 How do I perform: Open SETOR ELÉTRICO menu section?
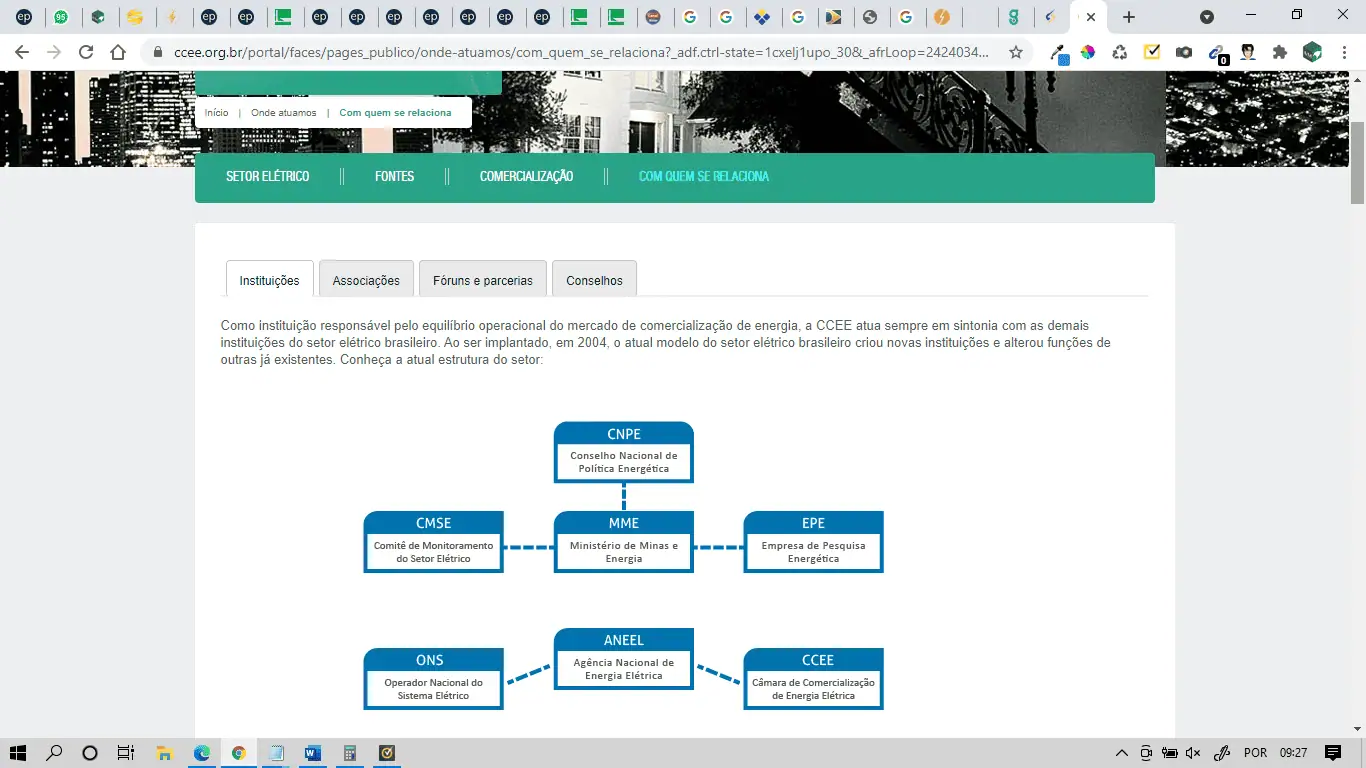(x=268, y=176)
